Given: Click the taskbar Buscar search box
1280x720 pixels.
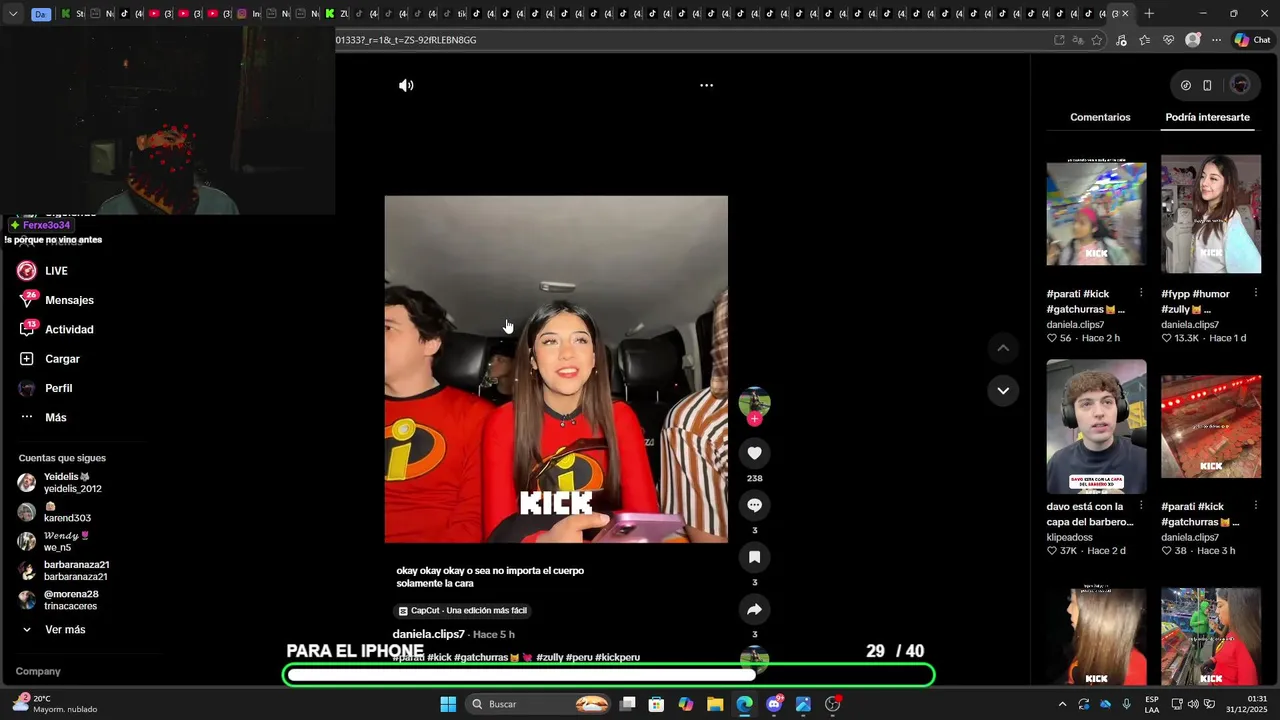Looking at the screenshot, I should 538,704.
